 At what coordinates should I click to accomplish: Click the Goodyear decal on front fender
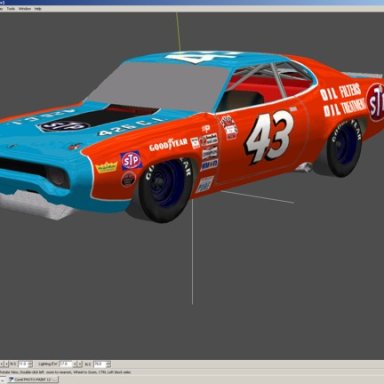click(168, 145)
